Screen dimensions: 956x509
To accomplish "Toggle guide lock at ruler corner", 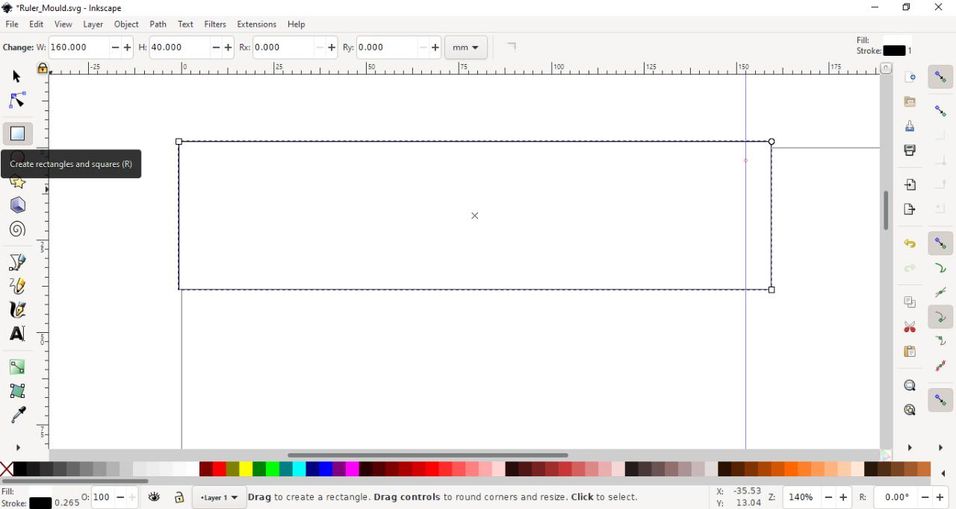I will click(x=42, y=68).
